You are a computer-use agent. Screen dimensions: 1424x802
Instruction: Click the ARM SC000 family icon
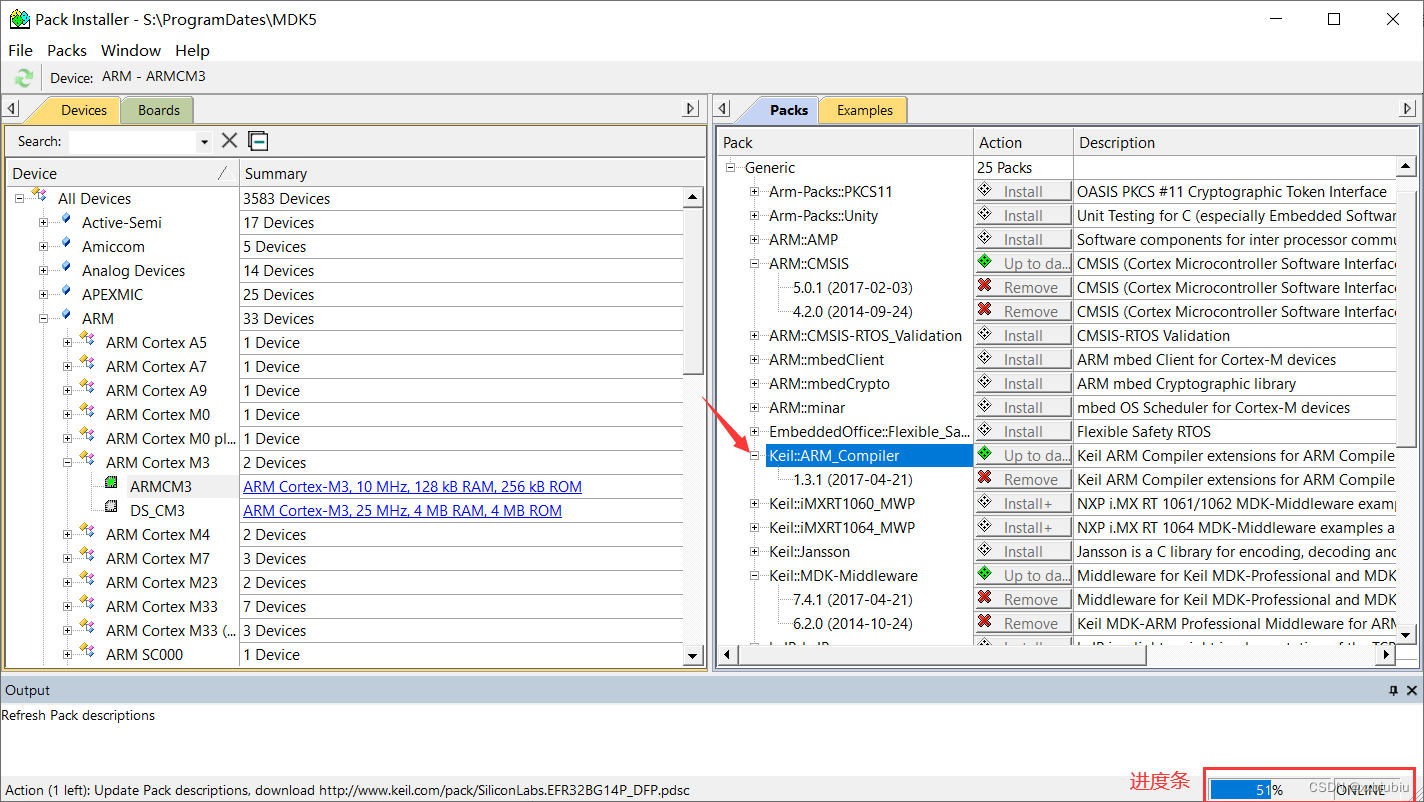(88, 653)
